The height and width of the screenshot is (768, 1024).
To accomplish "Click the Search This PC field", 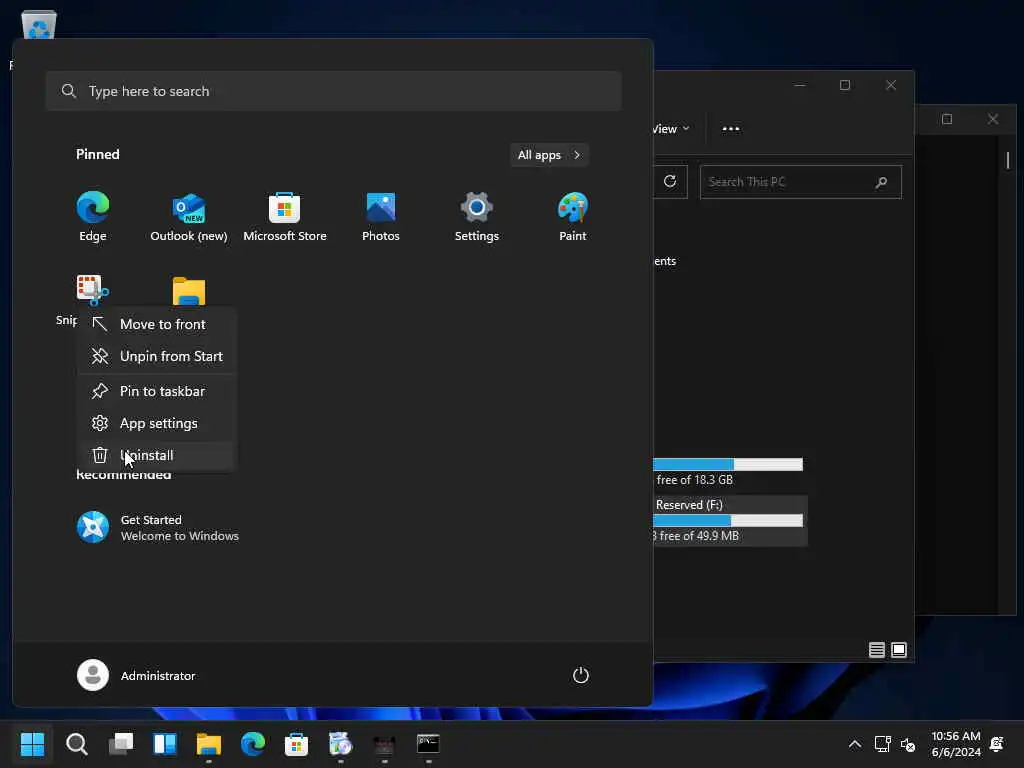I will pyautogui.click(x=801, y=182).
